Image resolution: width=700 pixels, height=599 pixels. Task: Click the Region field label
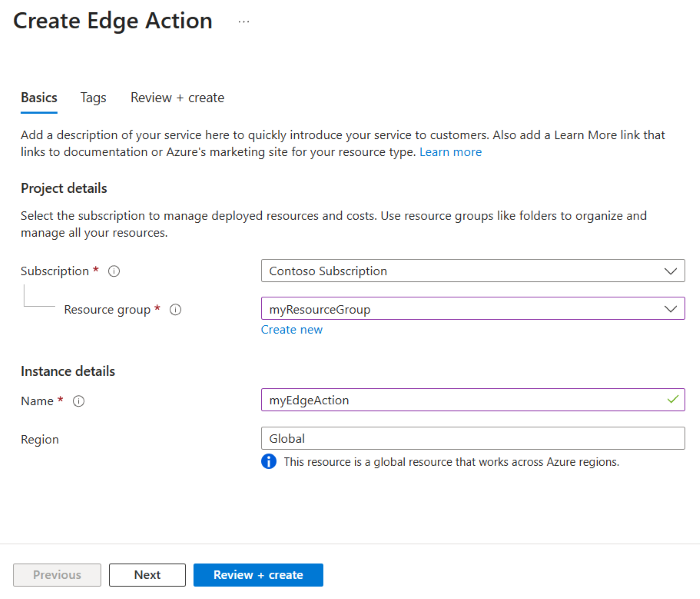pyautogui.click(x=40, y=440)
